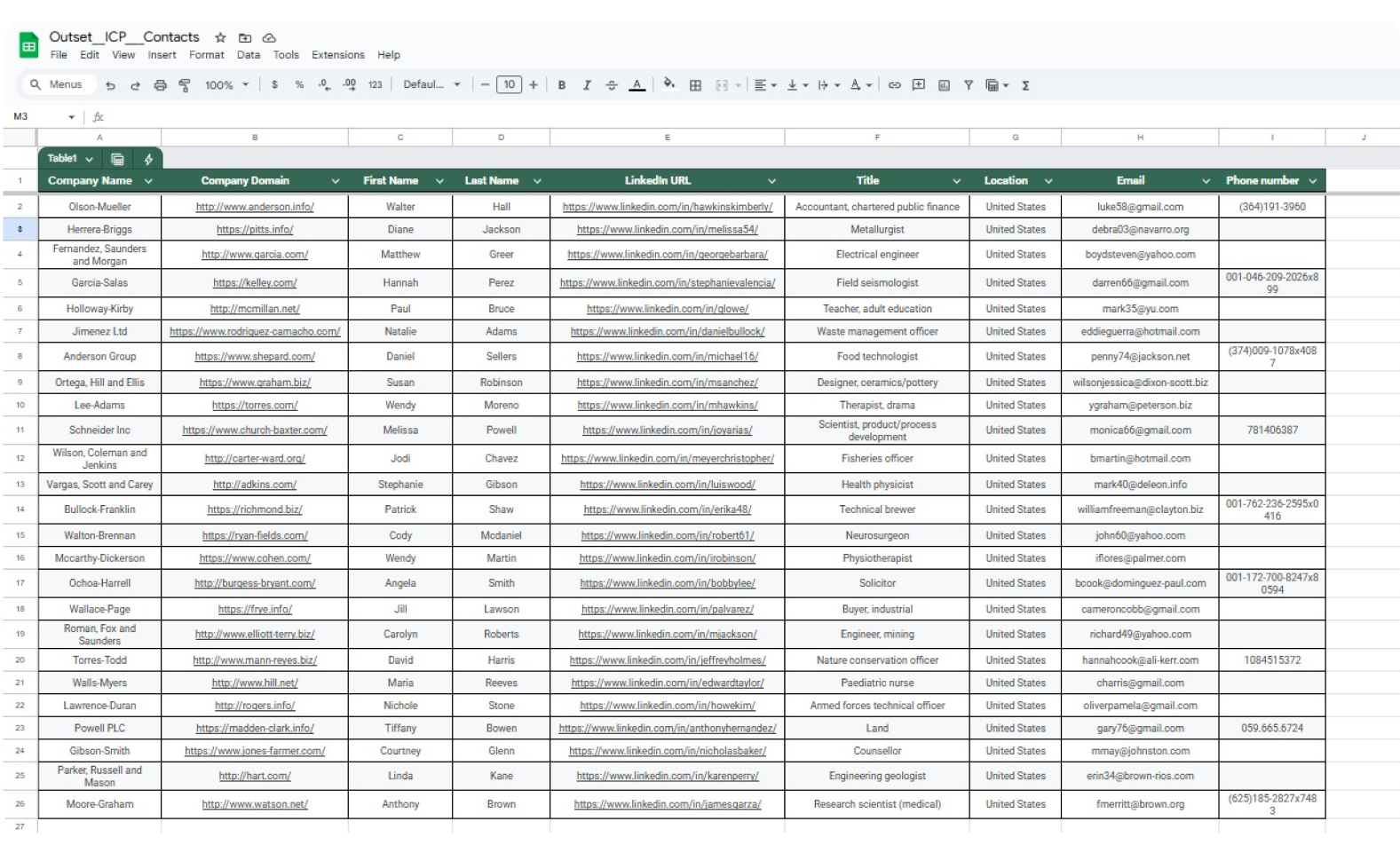This screenshot has height=853, width=1400.
Task: Click the insert link icon
Action: tap(894, 85)
